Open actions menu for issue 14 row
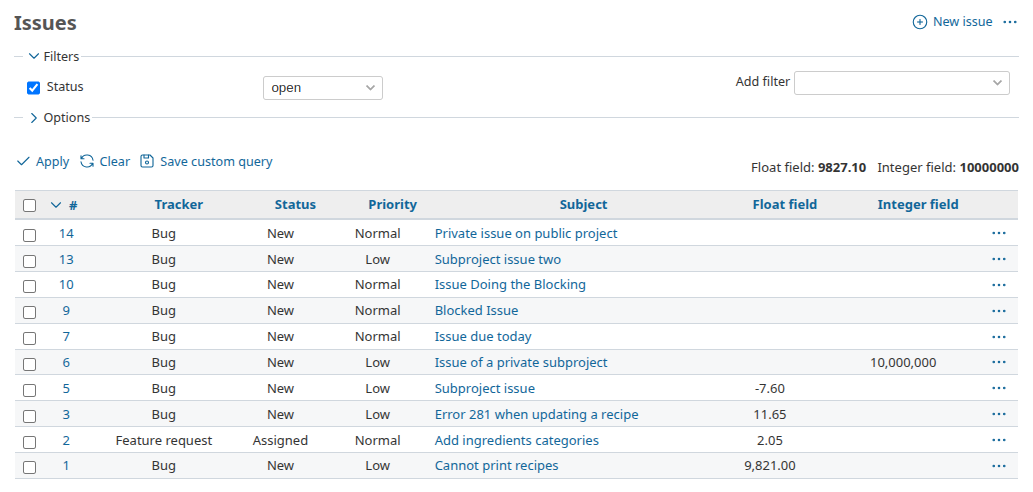Screen dimensions: 1033x492 tap(998, 233)
